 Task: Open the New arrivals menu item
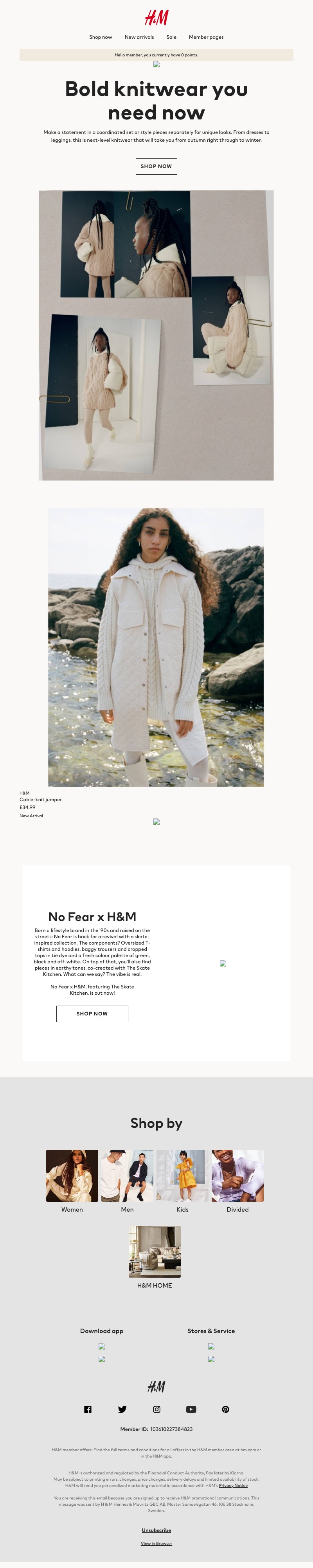pyautogui.click(x=139, y=37)
